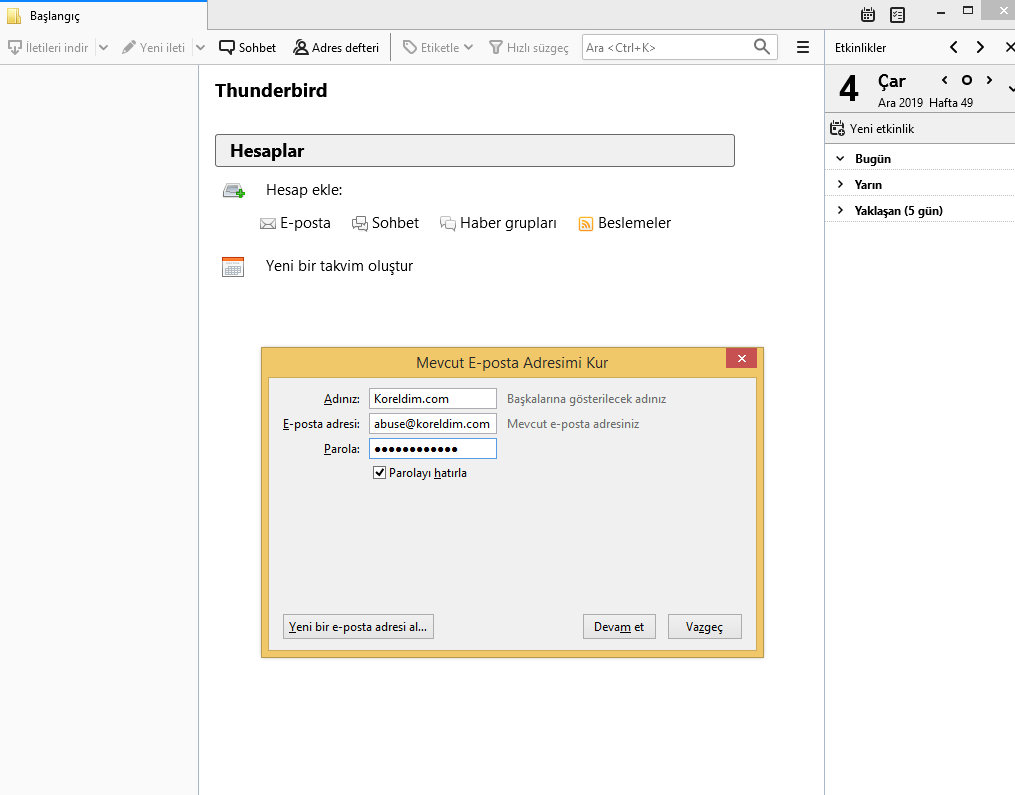Open the Sohbet chat toolbar icon
This screenshot has width=1015, height=795.
[x=227, y=47]
